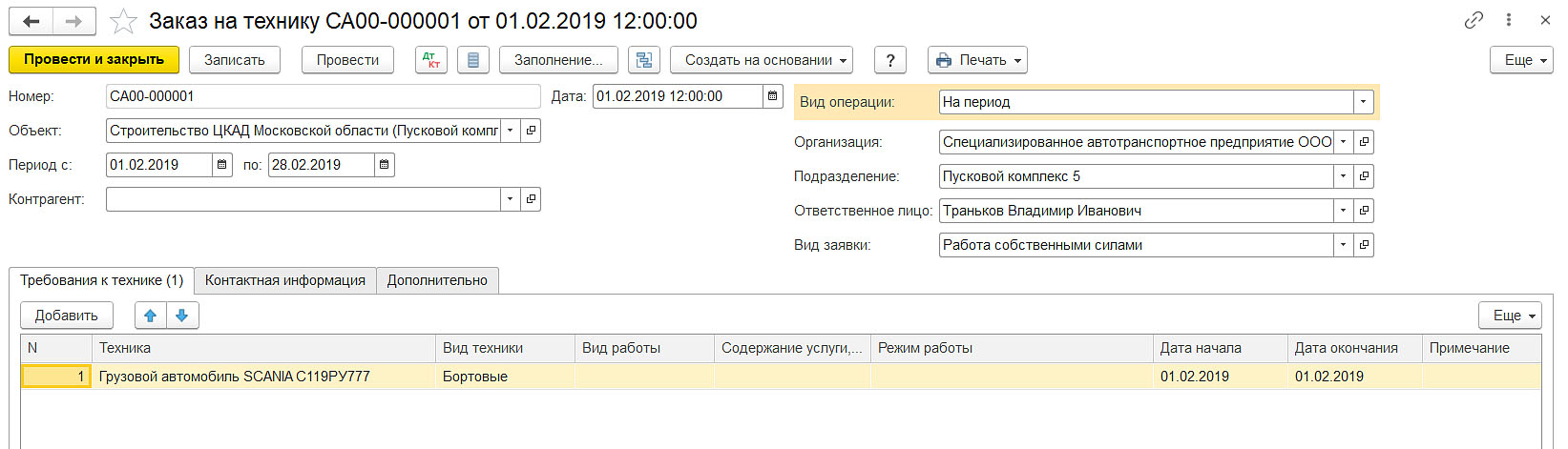
Task: Open the calendar picker for Период с
Action: tap(222, 165)
